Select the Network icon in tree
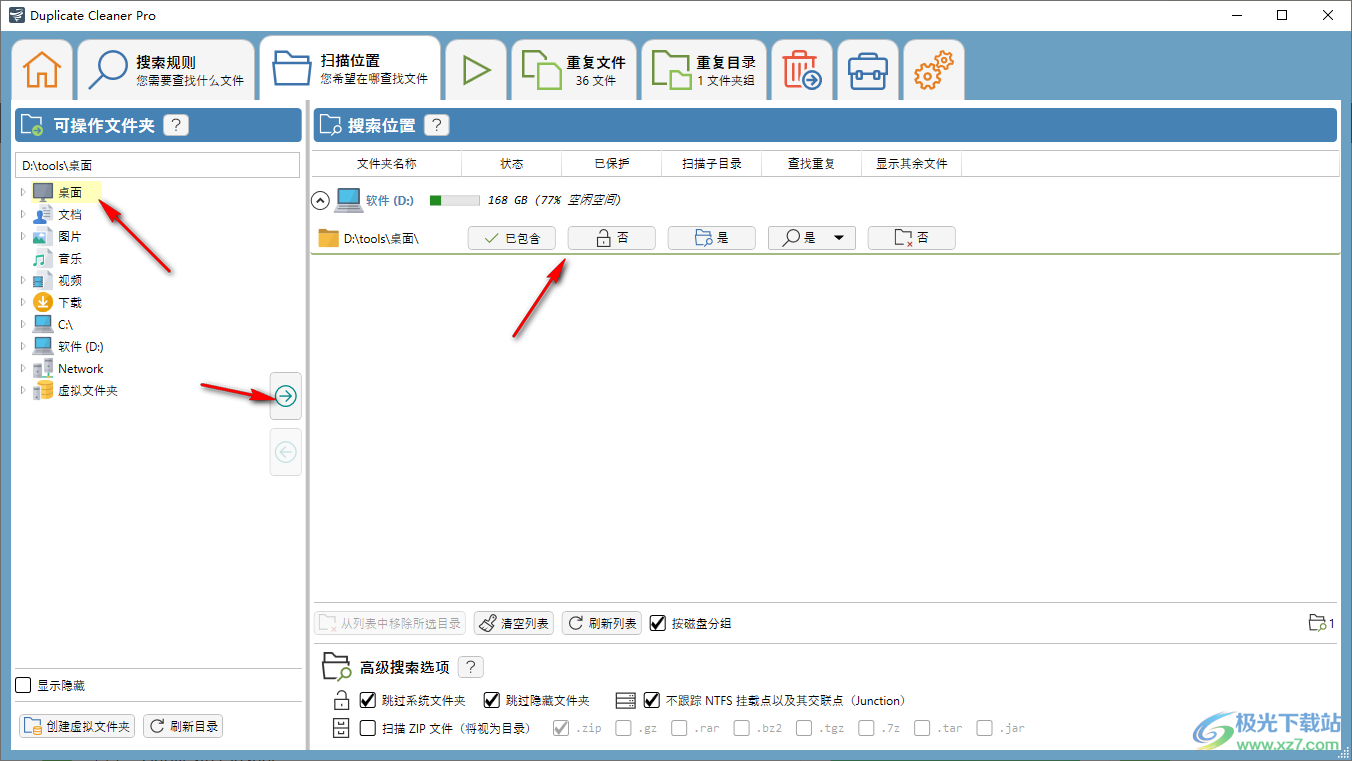Viewport: 1352px width, 761px height. tap(43, 368)
